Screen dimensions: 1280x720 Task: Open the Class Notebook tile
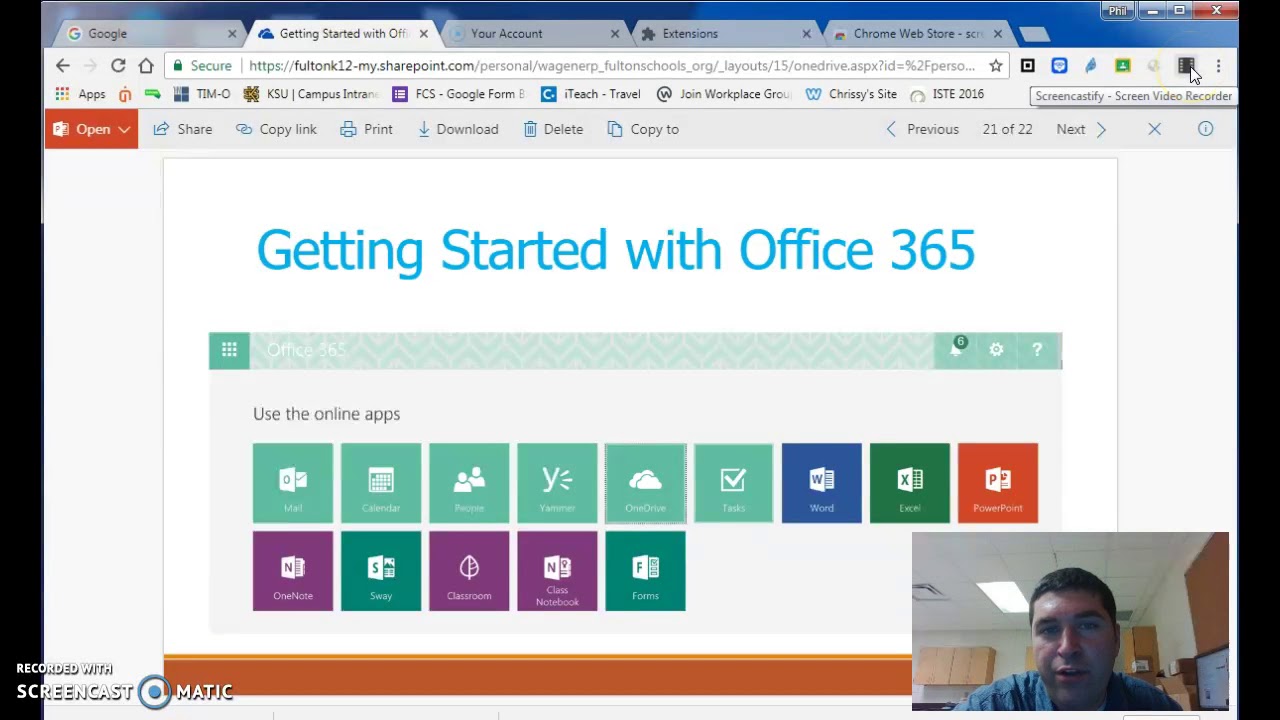pyautogui.click(x=557, y=571)
